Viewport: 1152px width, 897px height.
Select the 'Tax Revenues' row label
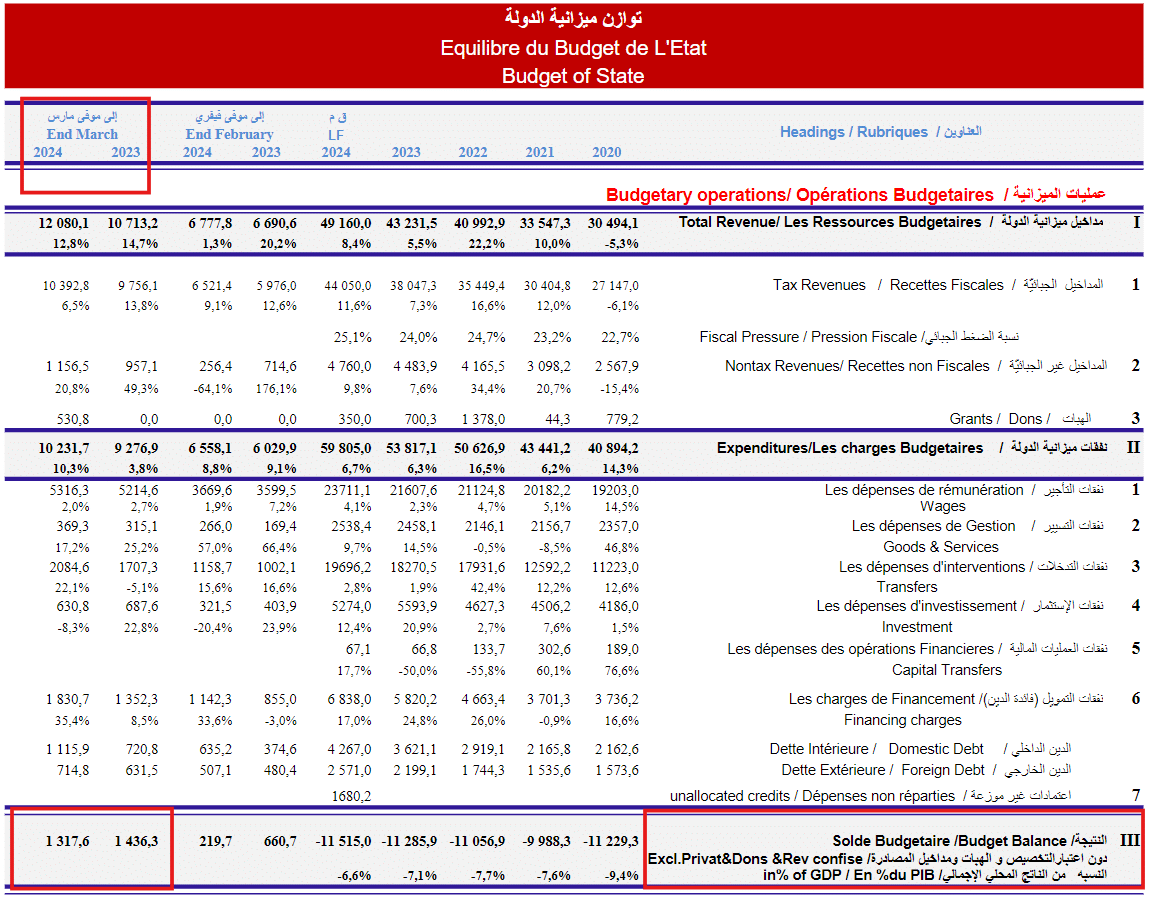pyautogui.click(x=819, y=285)
